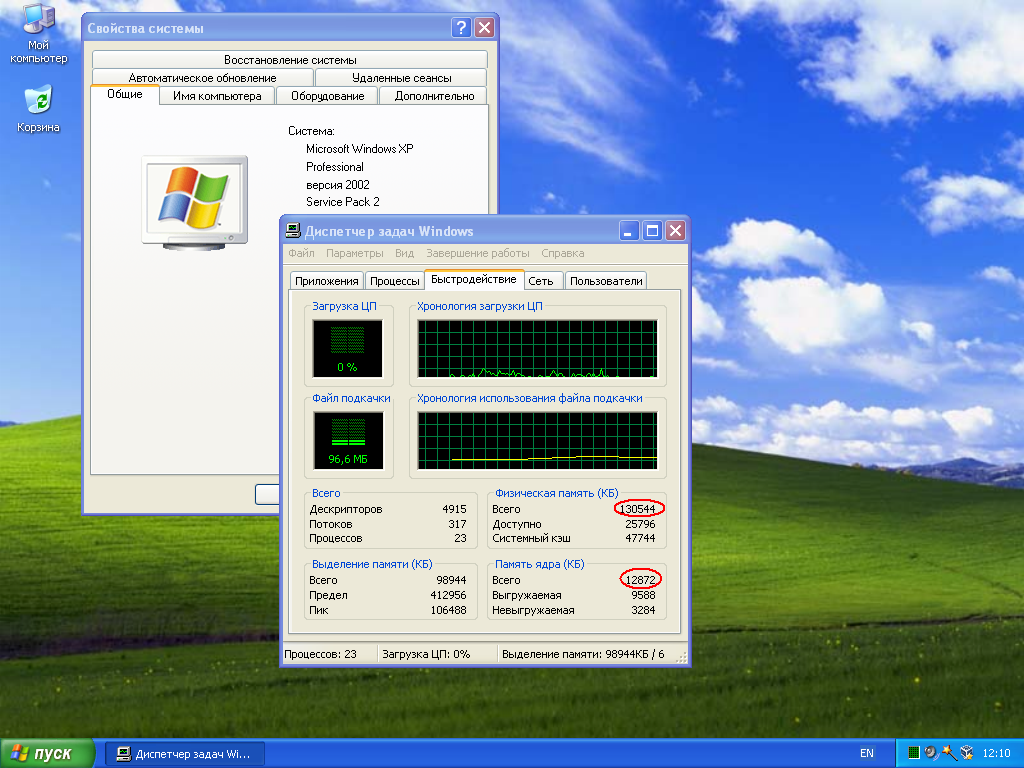Open the Start menu via Пуск

tap(47, 753)
